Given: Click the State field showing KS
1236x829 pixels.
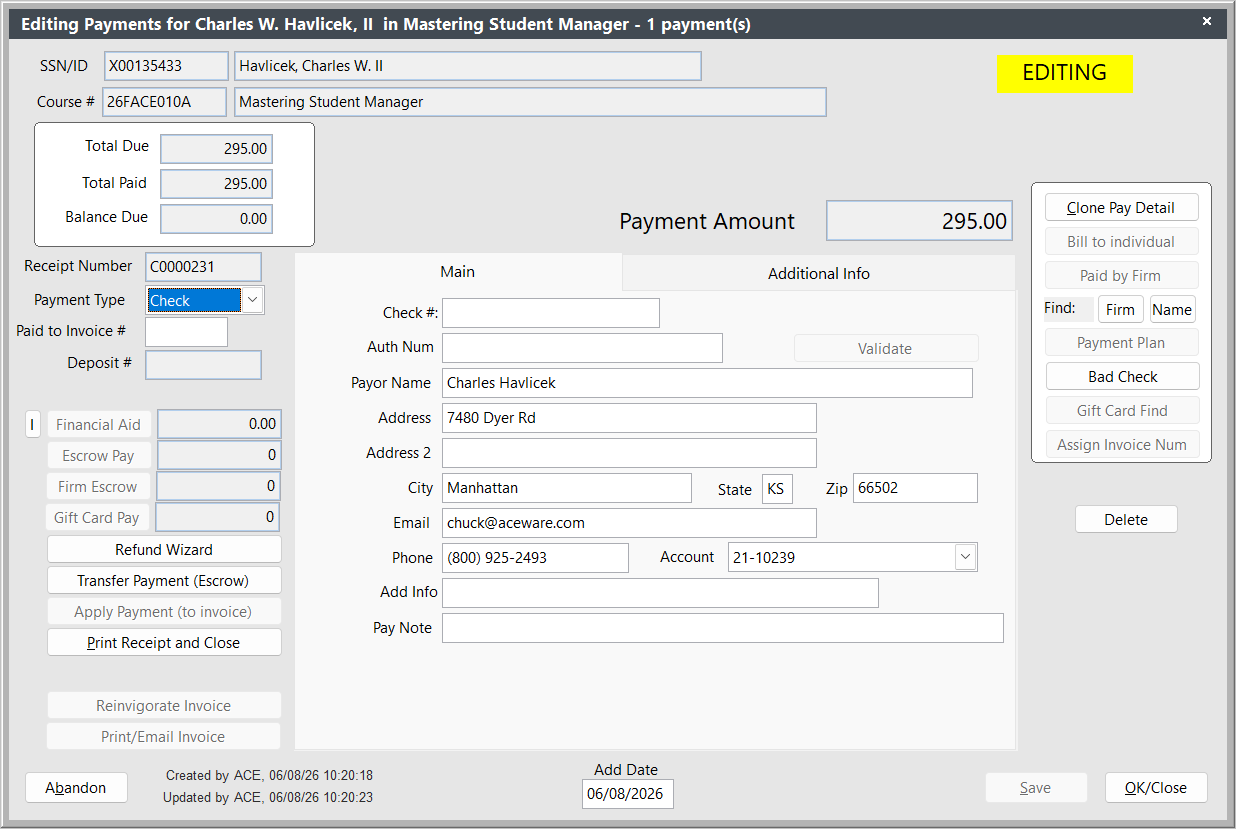Looking at the screenshot, I should pyautogui.click(x=777, y=489).
